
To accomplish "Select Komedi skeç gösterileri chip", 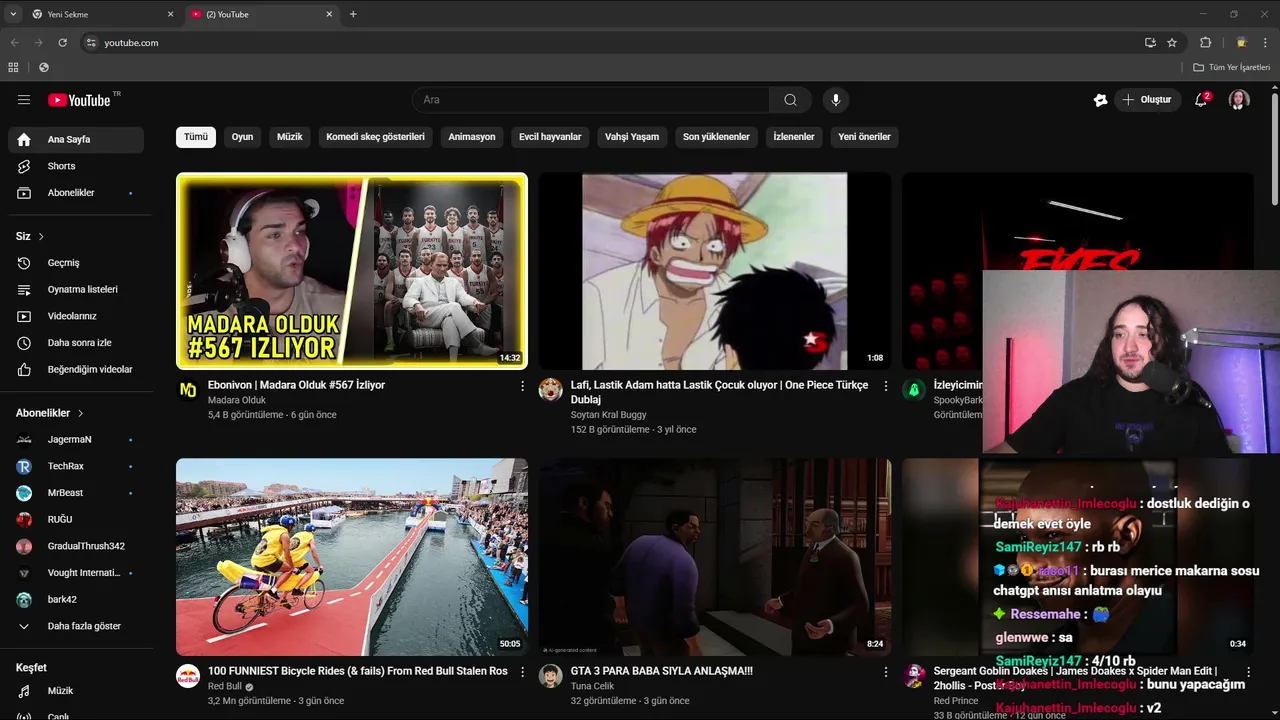I will coord(375,137).
